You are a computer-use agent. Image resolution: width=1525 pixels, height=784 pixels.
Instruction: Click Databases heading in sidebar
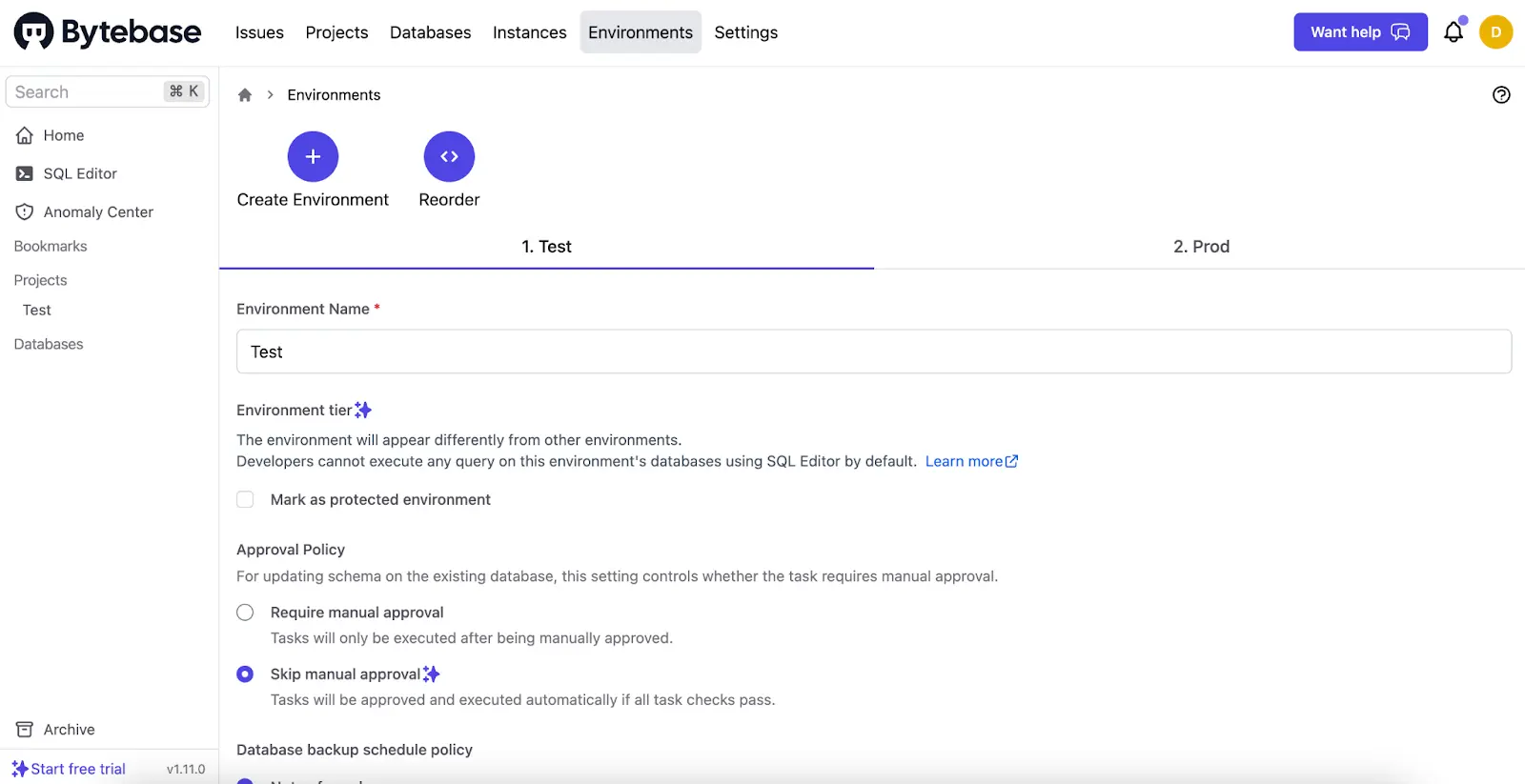(x=49, y=344)
